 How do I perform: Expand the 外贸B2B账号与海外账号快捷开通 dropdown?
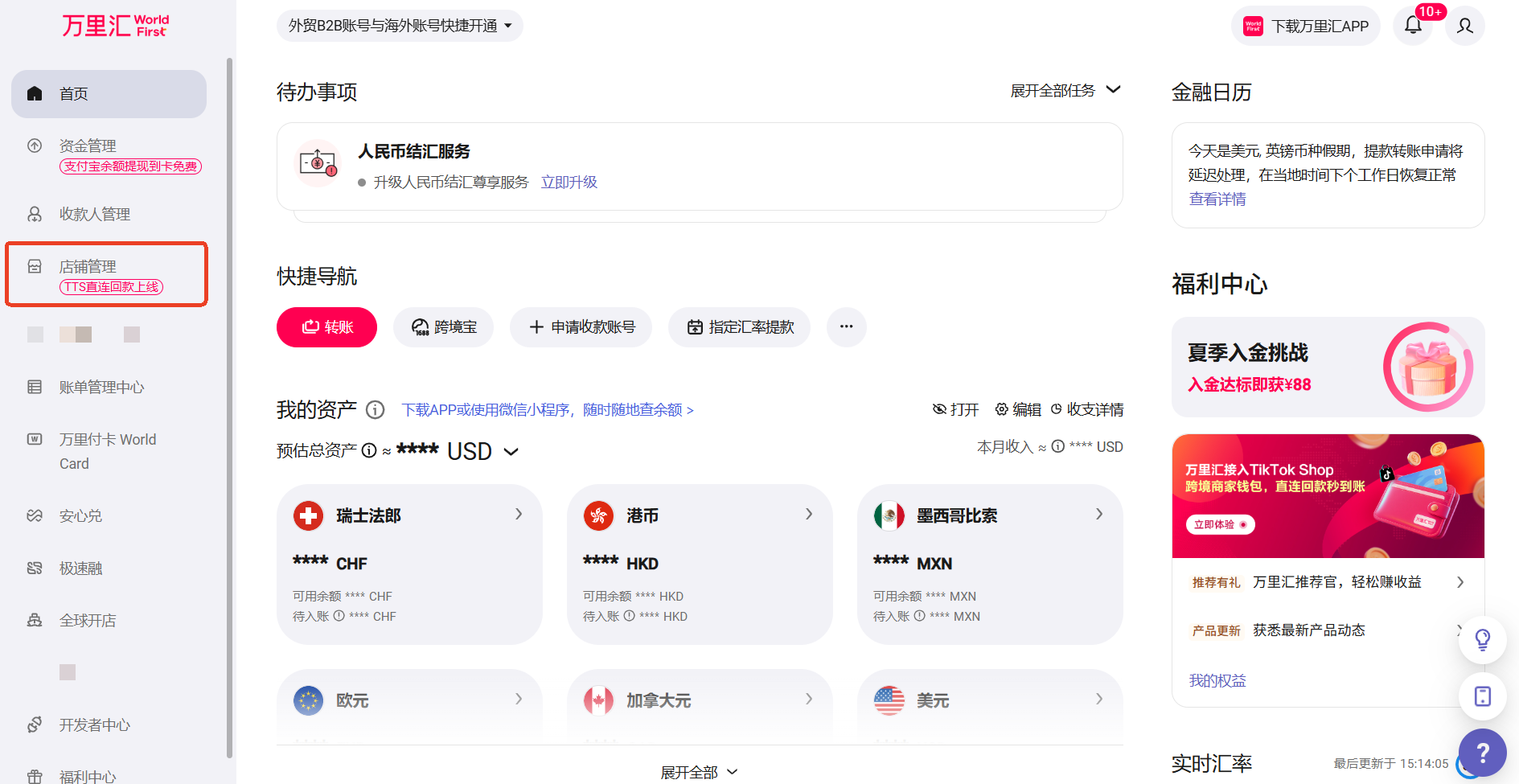[x=400, y=26]
